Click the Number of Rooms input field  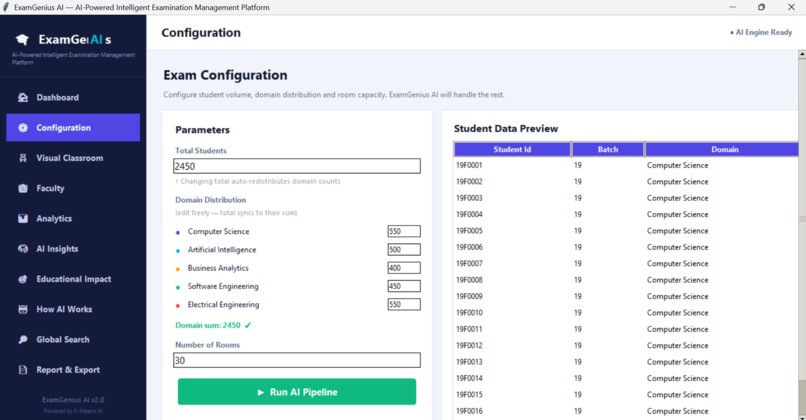[x=297, y=360]
